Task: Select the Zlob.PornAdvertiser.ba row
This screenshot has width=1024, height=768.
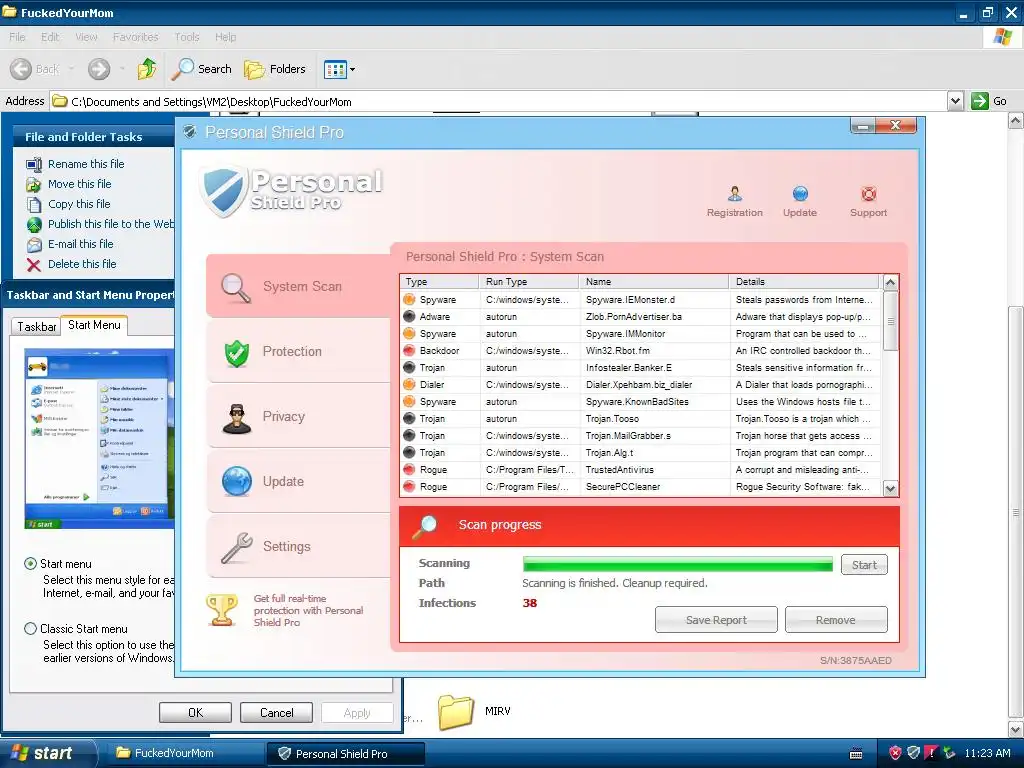Action: (x=640, y=317)
